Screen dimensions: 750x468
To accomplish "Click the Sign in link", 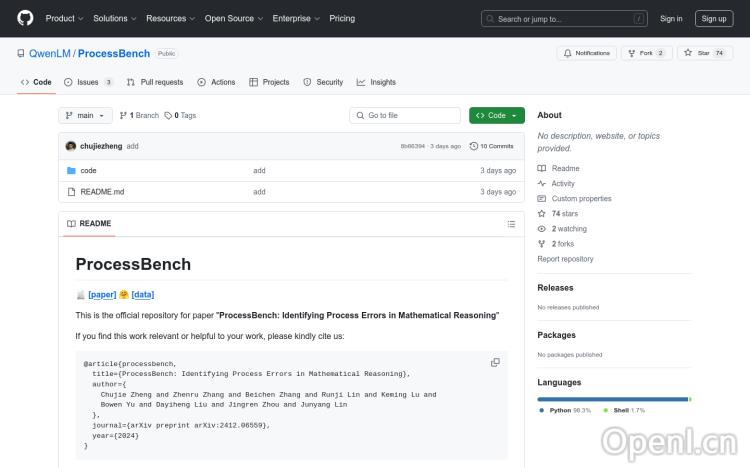I will [x=671, y=19].
